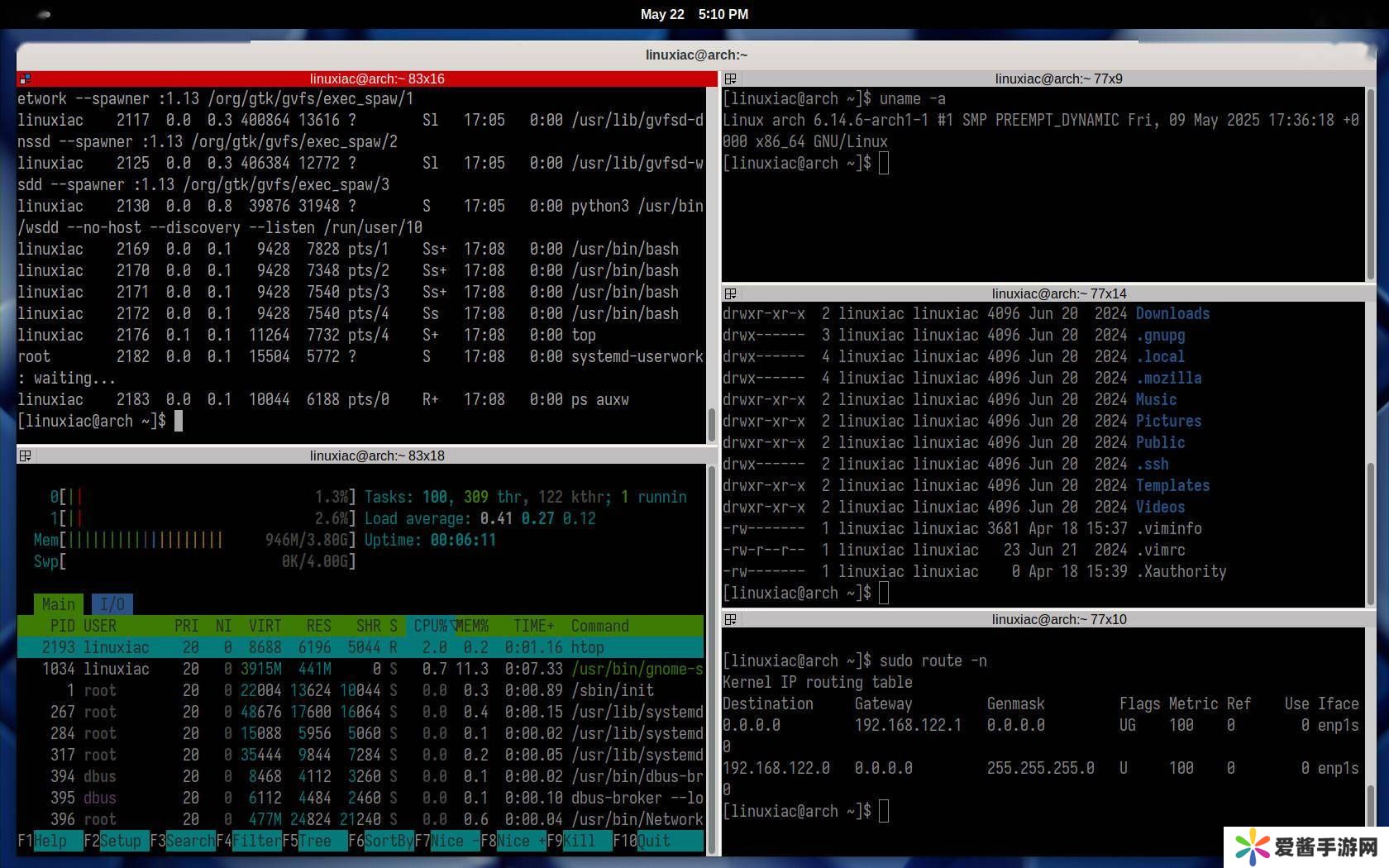This screenshot has width=1389, height=868.
Task: Sort htop by the CPU% column header
Action: (431, 626)
